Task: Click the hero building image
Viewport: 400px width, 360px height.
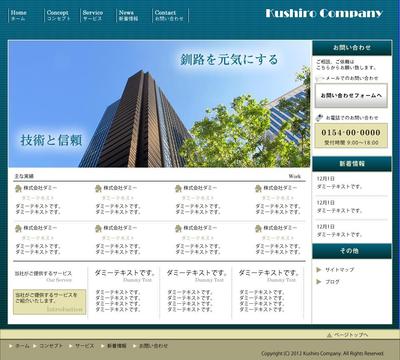Action: pos(159,104)
